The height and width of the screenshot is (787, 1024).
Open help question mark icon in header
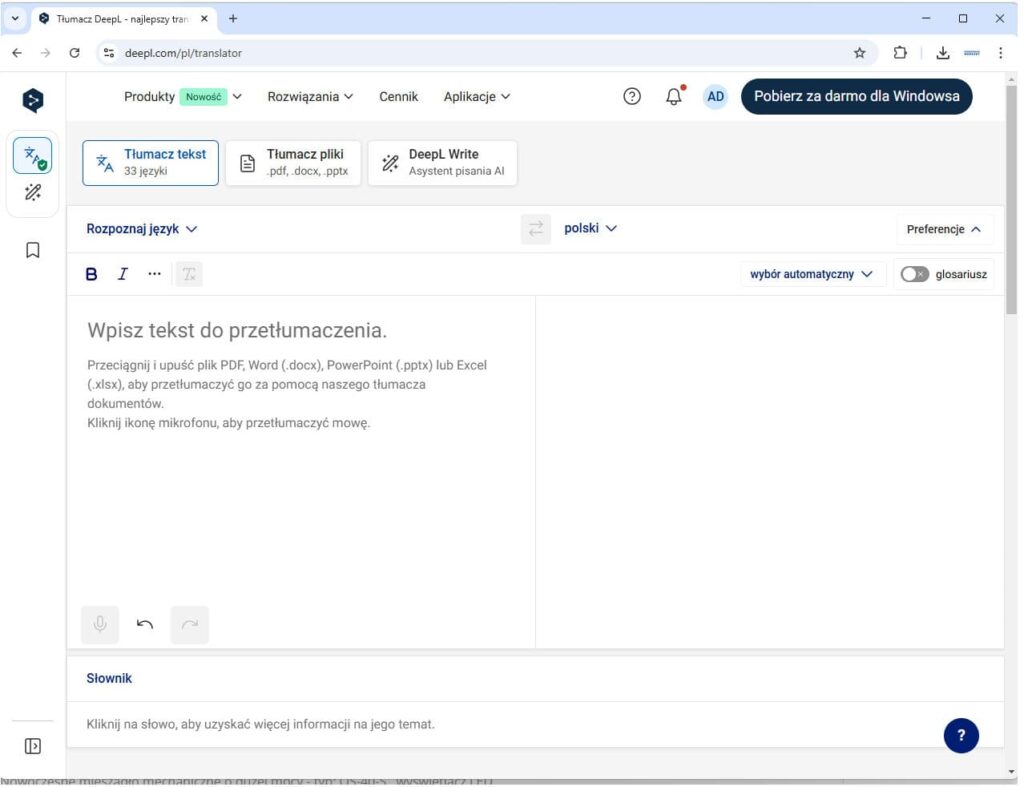[632, 97]
